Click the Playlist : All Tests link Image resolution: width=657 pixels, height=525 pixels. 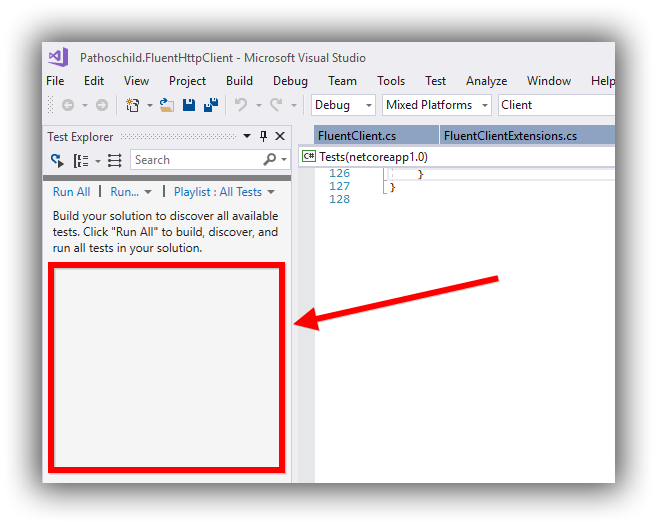[218, 192]
